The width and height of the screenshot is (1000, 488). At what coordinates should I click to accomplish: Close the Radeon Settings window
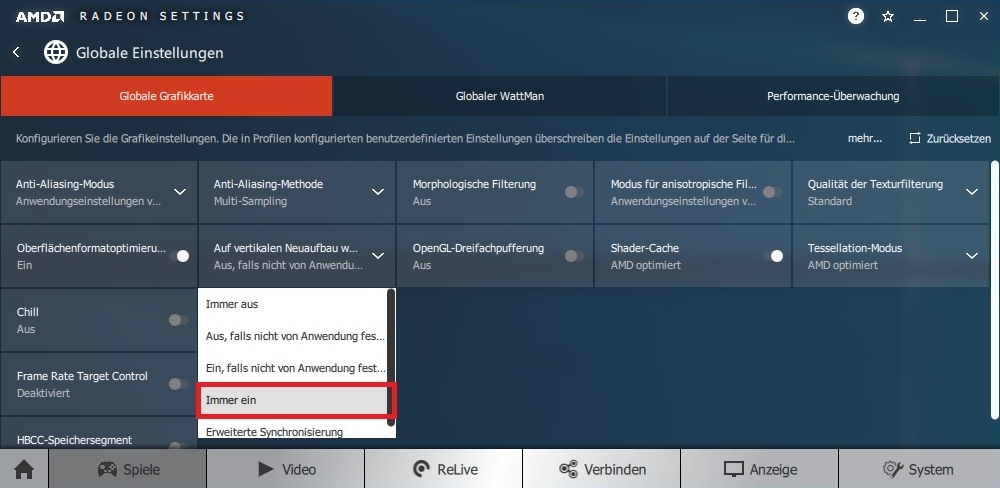coord(983,17)
